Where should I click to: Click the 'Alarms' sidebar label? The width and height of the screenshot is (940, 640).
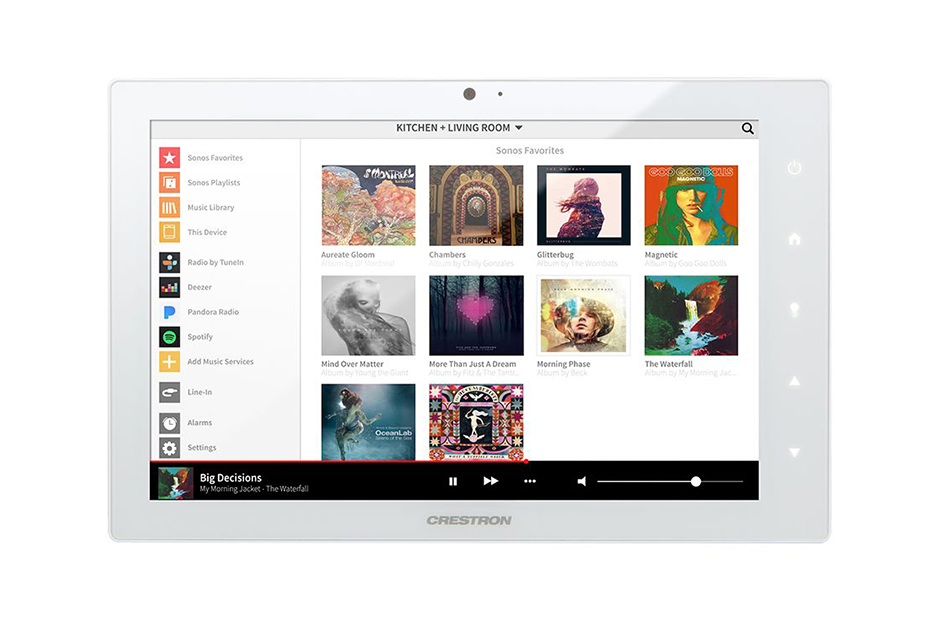coord(199,422)
